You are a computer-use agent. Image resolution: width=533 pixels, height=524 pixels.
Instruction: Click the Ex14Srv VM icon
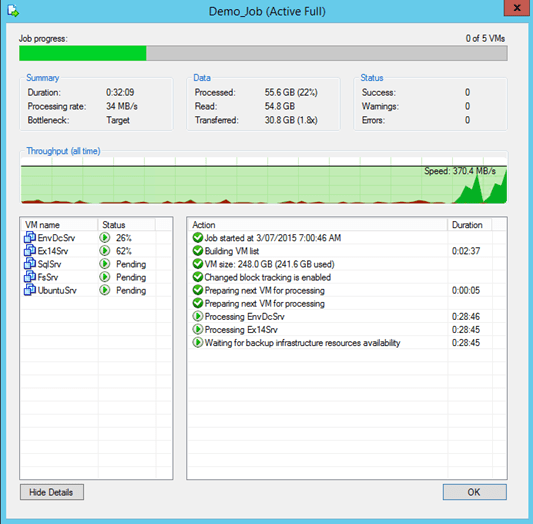pos(30,250)
